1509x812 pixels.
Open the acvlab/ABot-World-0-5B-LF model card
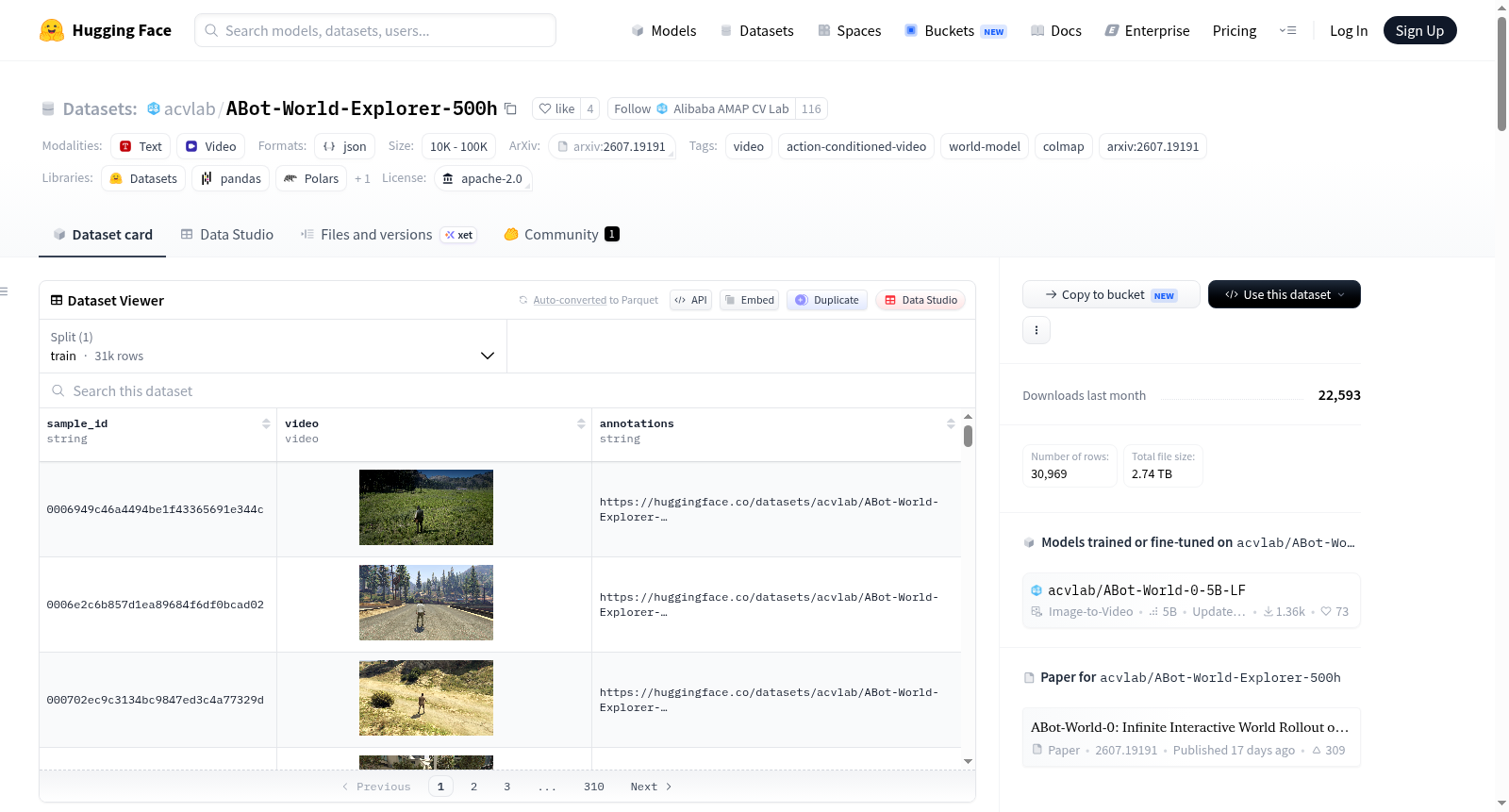click(1191, 600)
